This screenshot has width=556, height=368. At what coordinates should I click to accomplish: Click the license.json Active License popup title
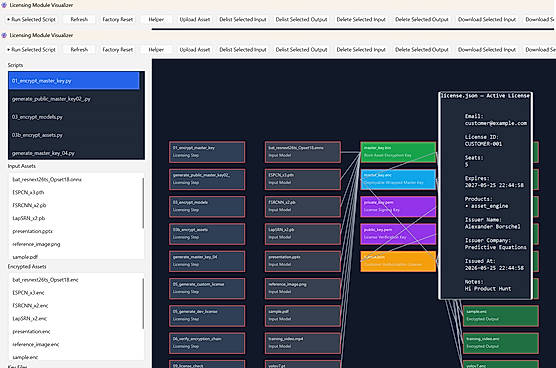(485, 96)
